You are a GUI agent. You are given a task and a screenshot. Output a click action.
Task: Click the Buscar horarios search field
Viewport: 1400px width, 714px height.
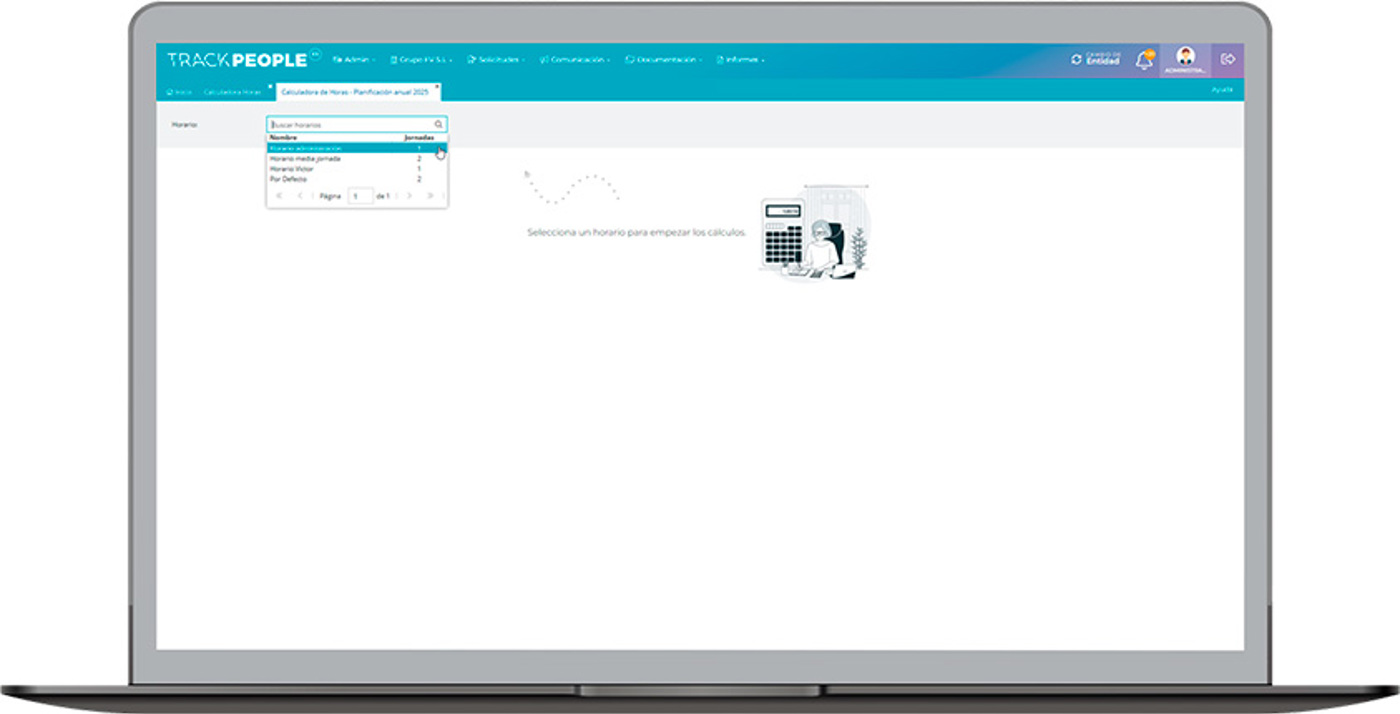(357, 125)
